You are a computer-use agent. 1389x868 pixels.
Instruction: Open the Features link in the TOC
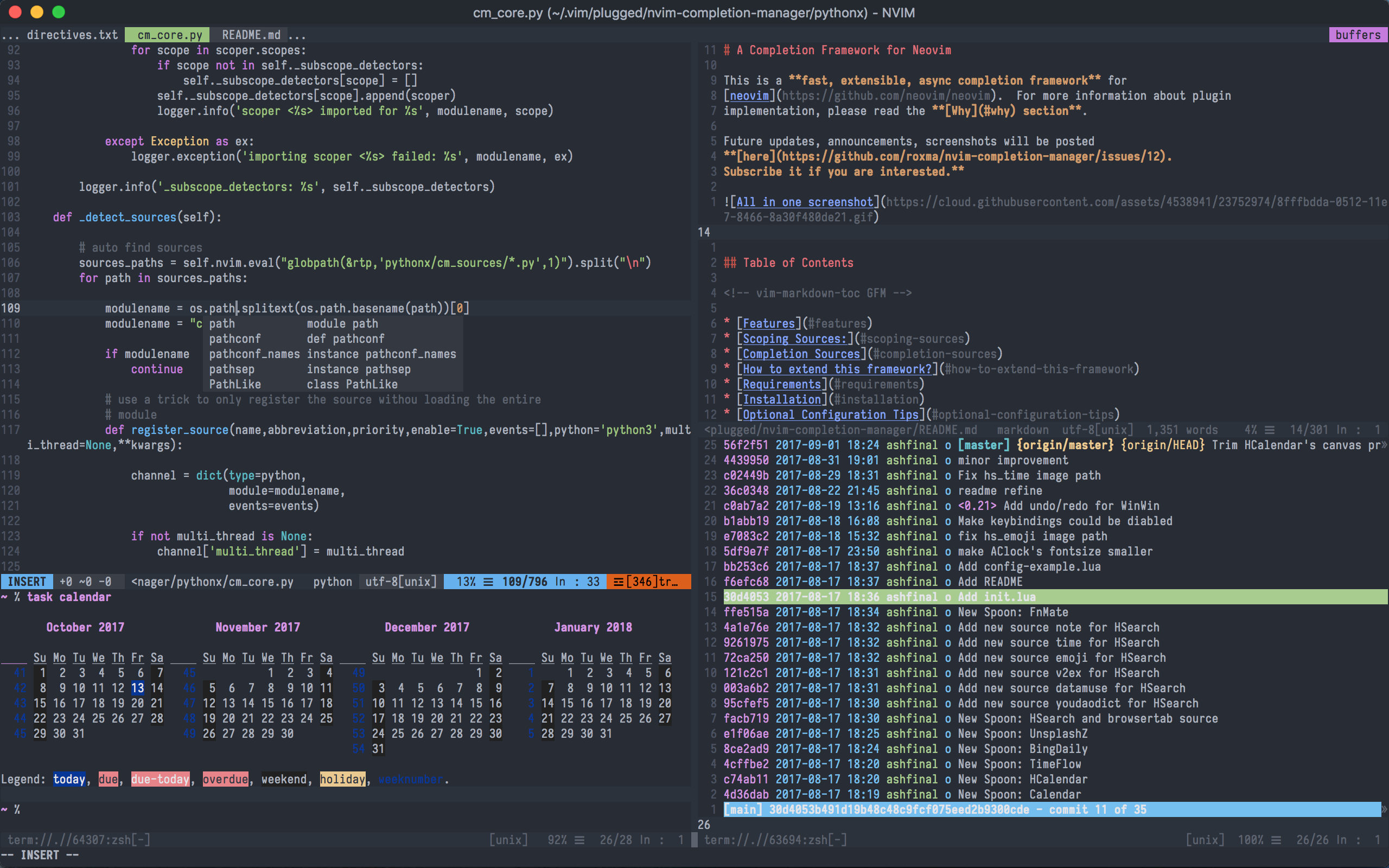(x=768, y=323)
